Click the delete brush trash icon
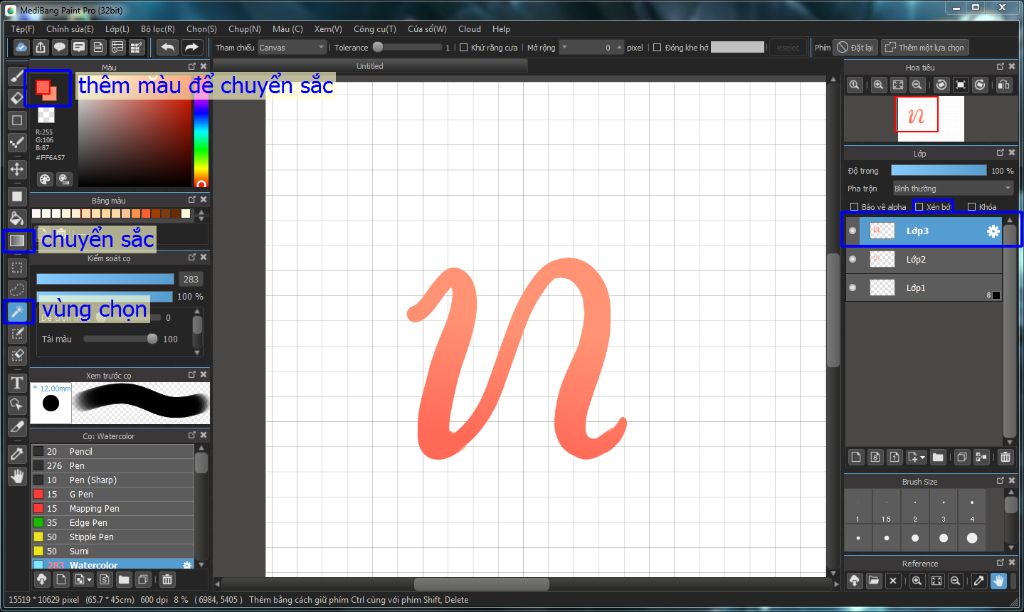The image size is (1024, 612). [167, 579]
